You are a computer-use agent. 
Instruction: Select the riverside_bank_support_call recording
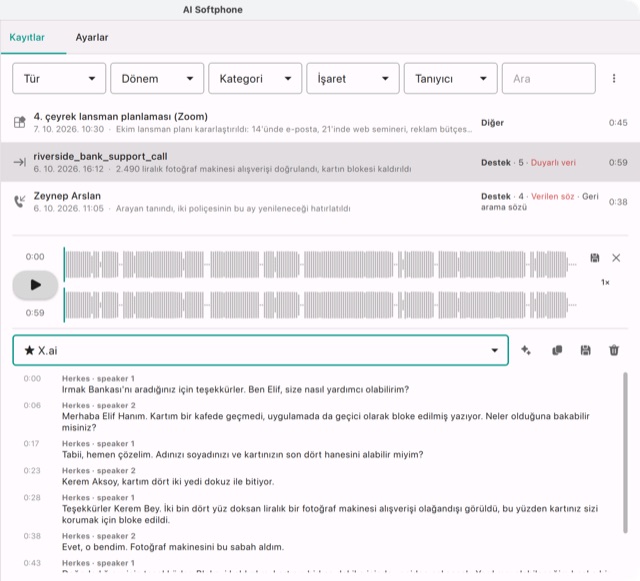[320, 162]
